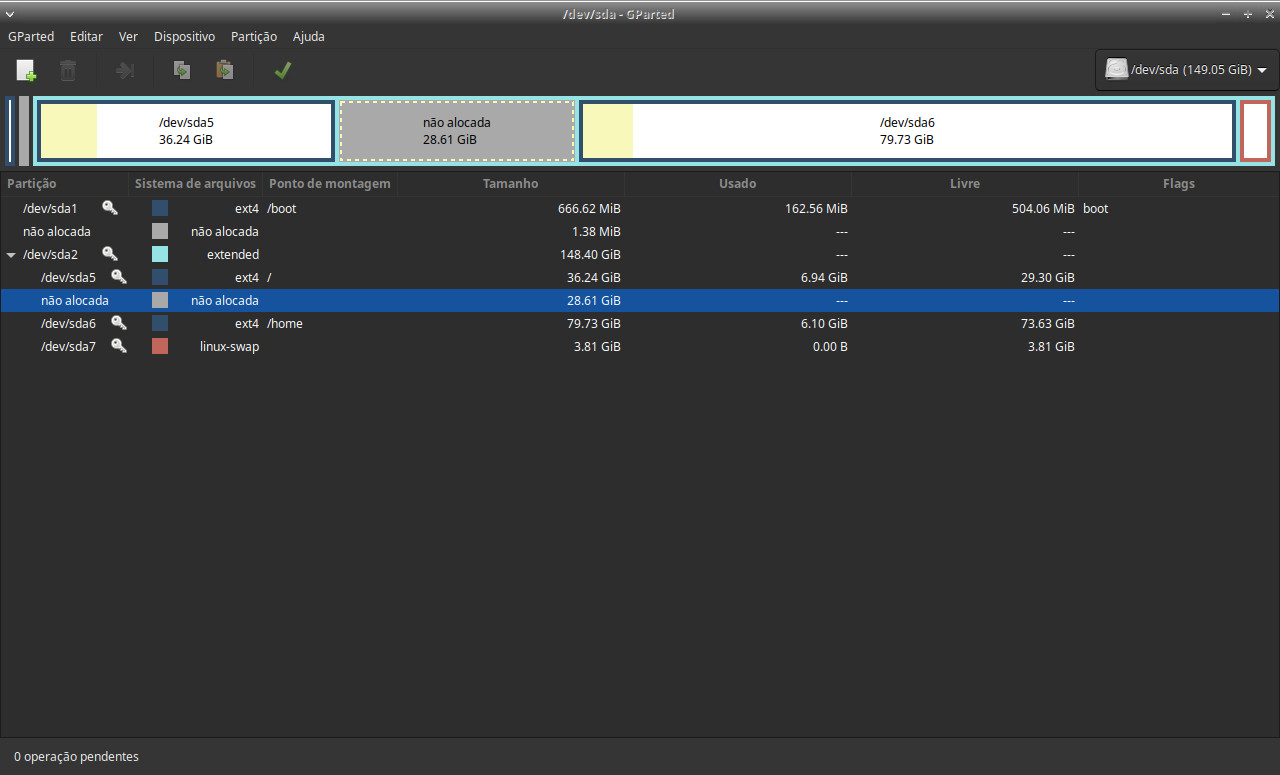This screenshot has height=775, width=1280.
Task: Select /dev/sda6 block in disk map
Action: (907, 131)
